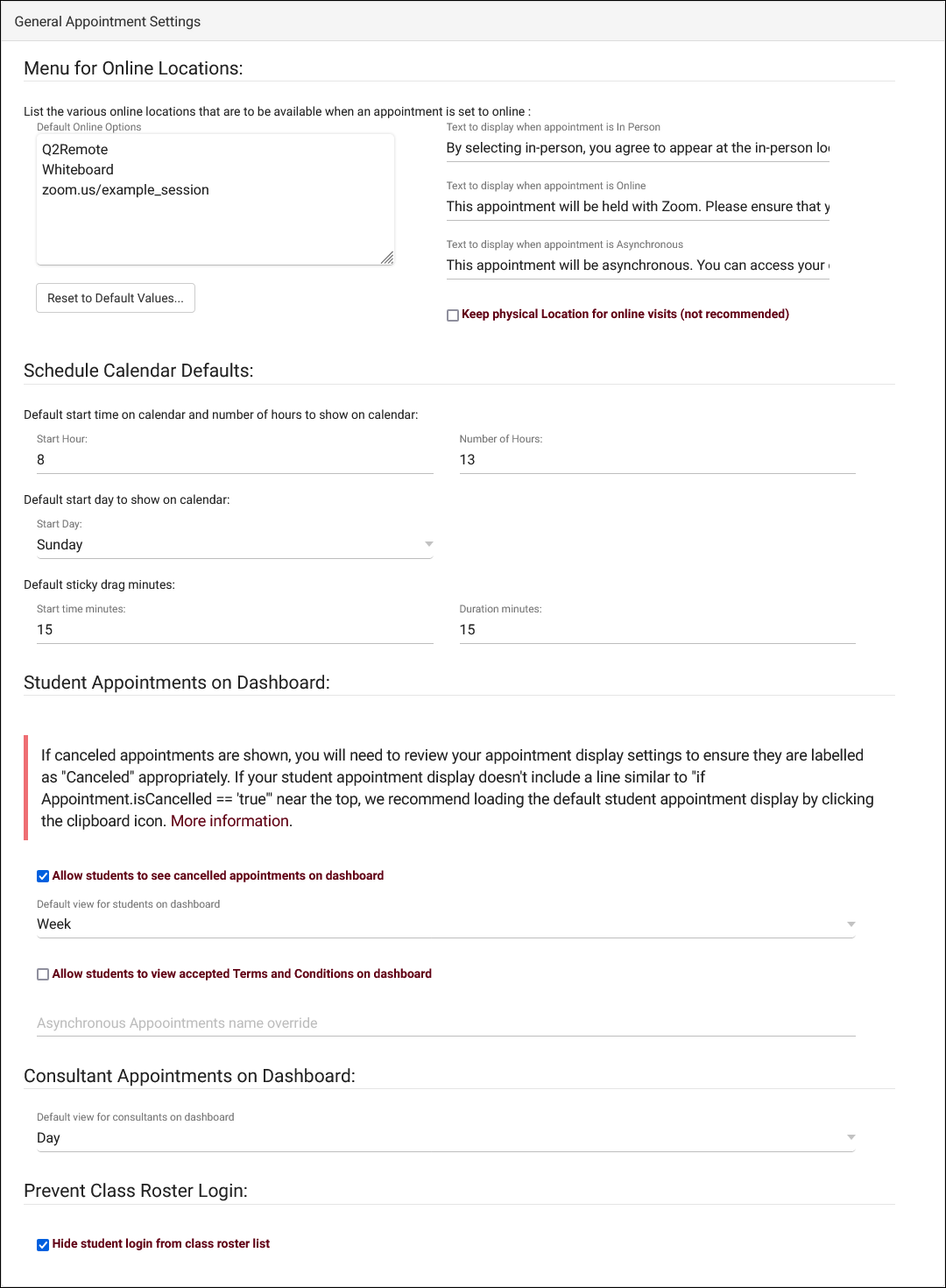Click the Default Online Options textarea resize handle
Image resolution: width=946 pixels, height=1288 pixels.
387,258
